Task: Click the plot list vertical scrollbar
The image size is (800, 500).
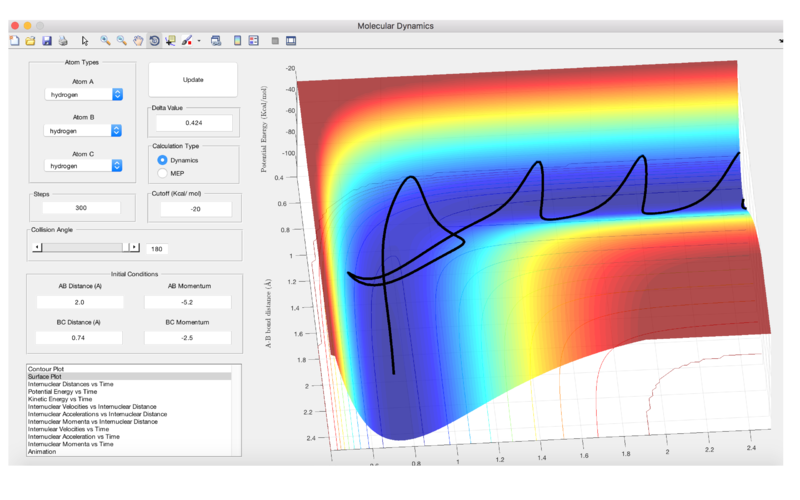Action: coord(236,410)
